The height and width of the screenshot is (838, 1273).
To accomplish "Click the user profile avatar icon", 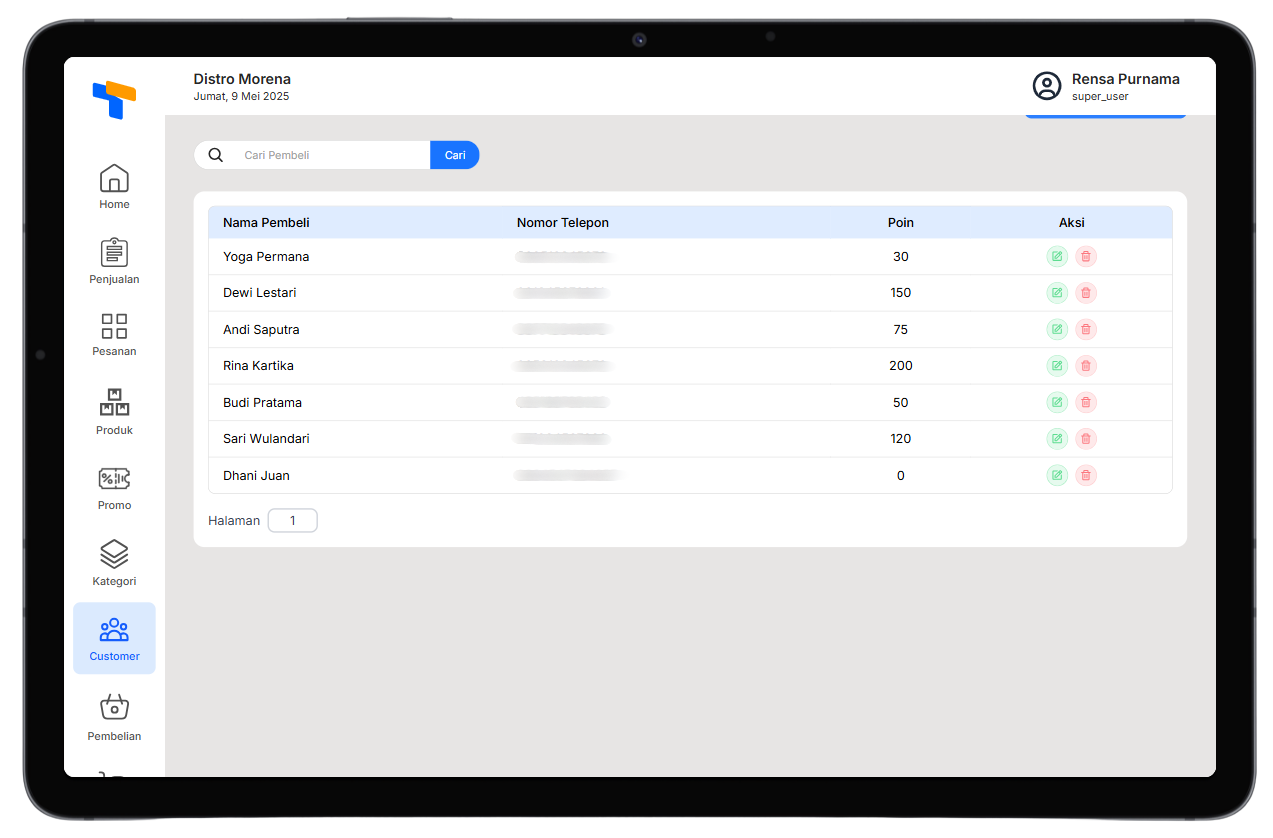I will click(x=1047, y=86).
